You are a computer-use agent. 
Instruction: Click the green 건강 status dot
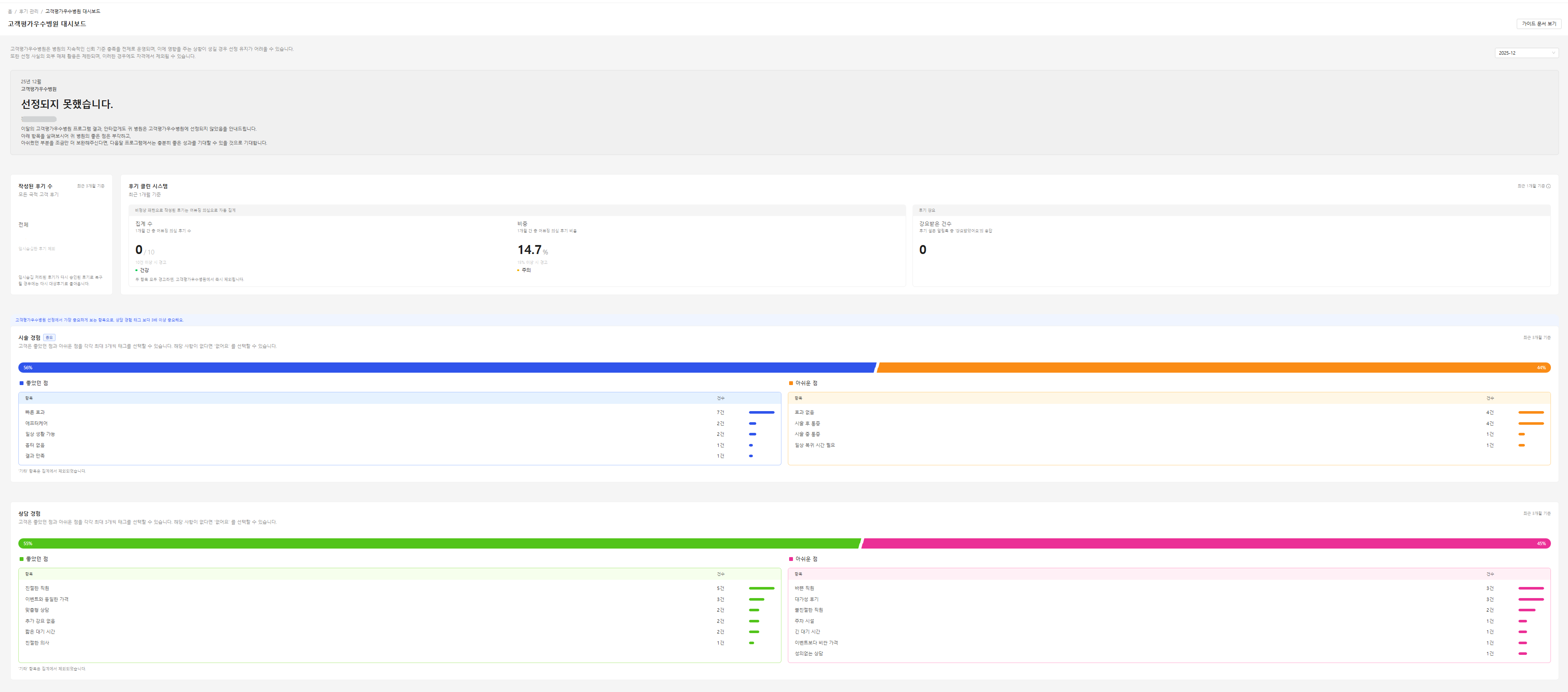[136, 270]
